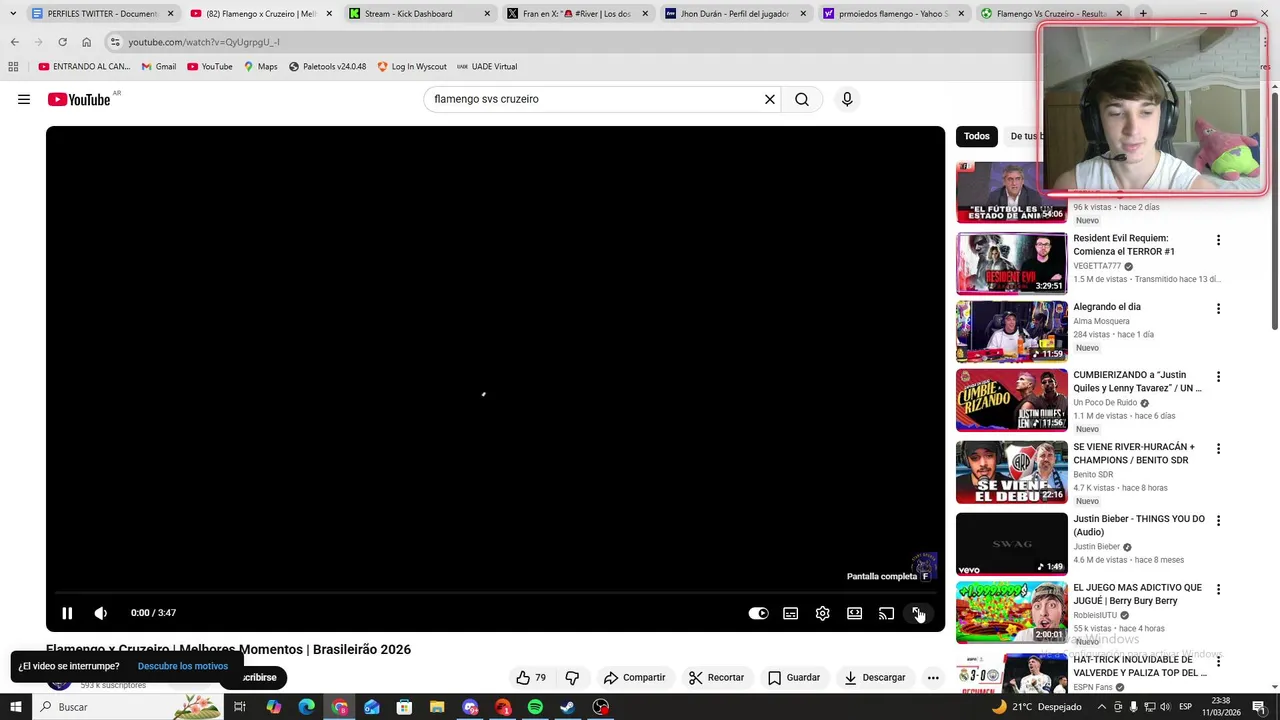Go back in browser history
The width and height of the screenshot is (1280, 720).
[x=14, y=42]
